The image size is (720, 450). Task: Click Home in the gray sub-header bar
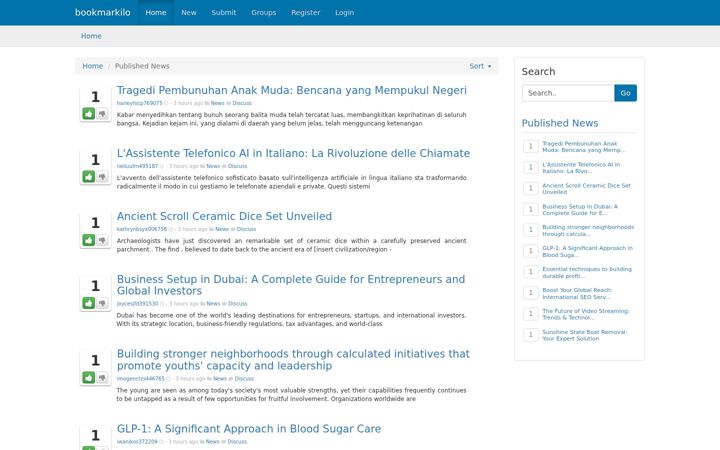[91, 36]
